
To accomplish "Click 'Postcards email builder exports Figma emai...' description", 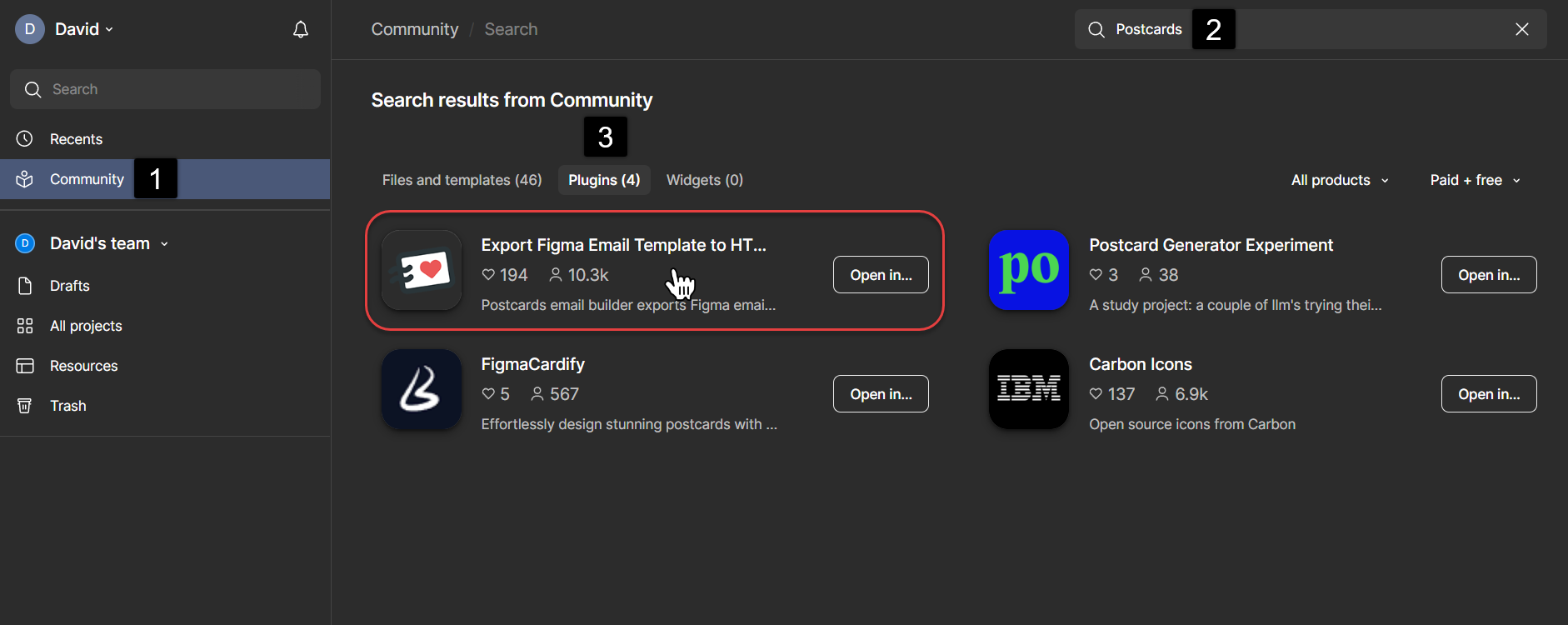I will 628,305.
